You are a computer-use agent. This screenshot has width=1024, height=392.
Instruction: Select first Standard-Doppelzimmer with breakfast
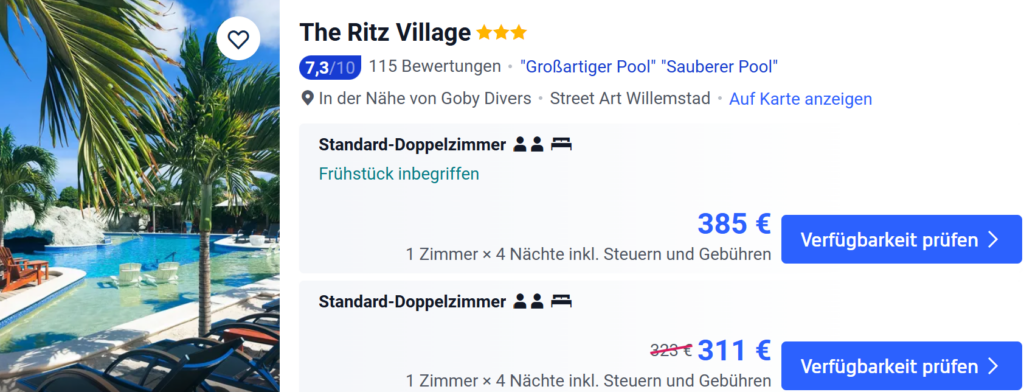[x=412, y=144]
